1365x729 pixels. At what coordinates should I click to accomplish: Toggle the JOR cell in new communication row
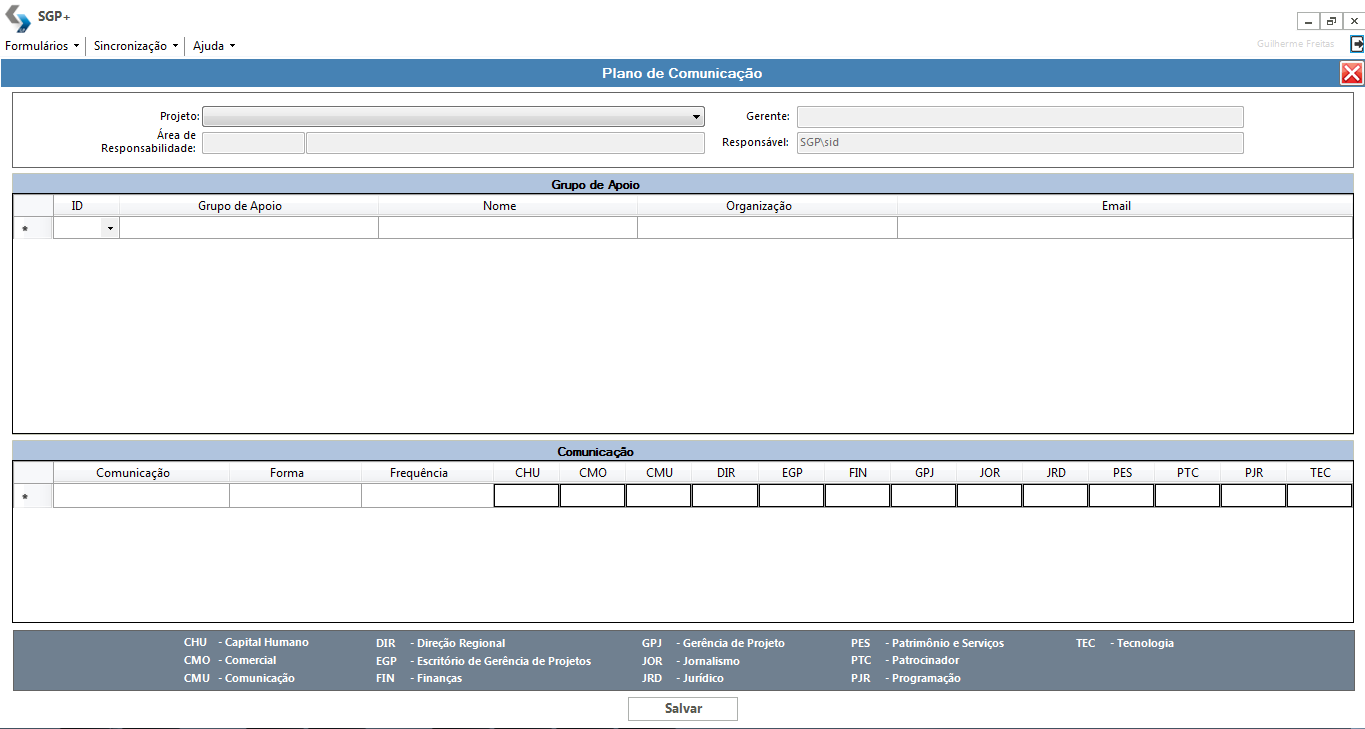pyautogui.click(x=989, y=496)
